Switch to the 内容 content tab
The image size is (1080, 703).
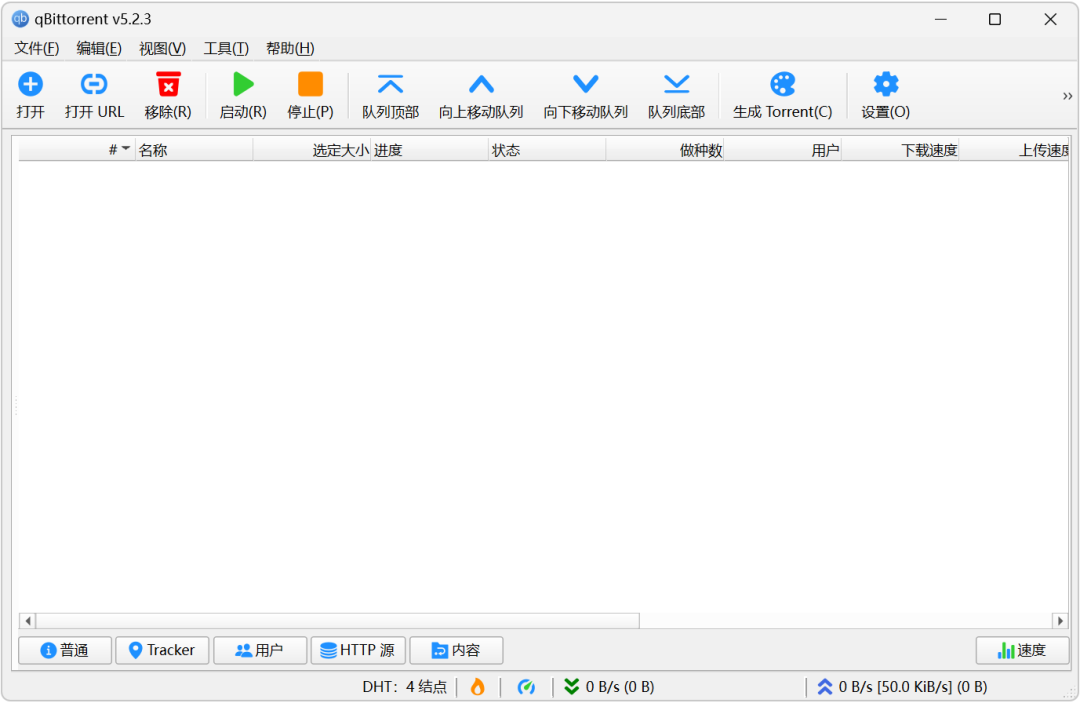click(x=456, y=650)
